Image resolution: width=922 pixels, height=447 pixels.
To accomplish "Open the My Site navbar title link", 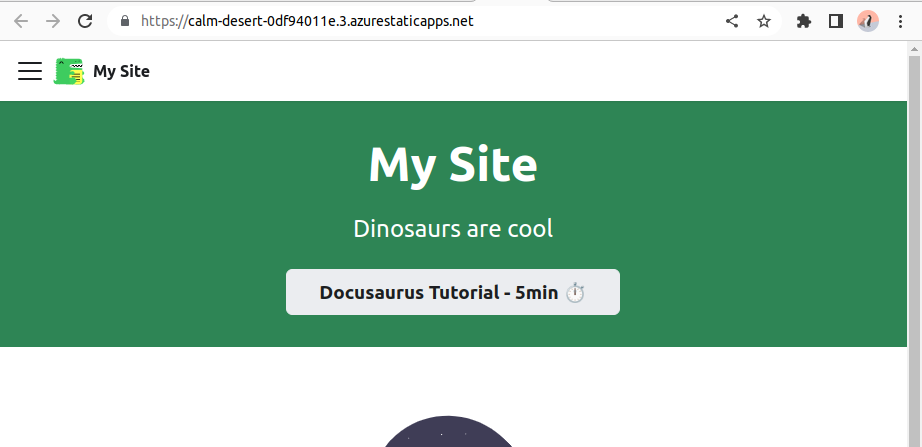I will tap(121, 71).
